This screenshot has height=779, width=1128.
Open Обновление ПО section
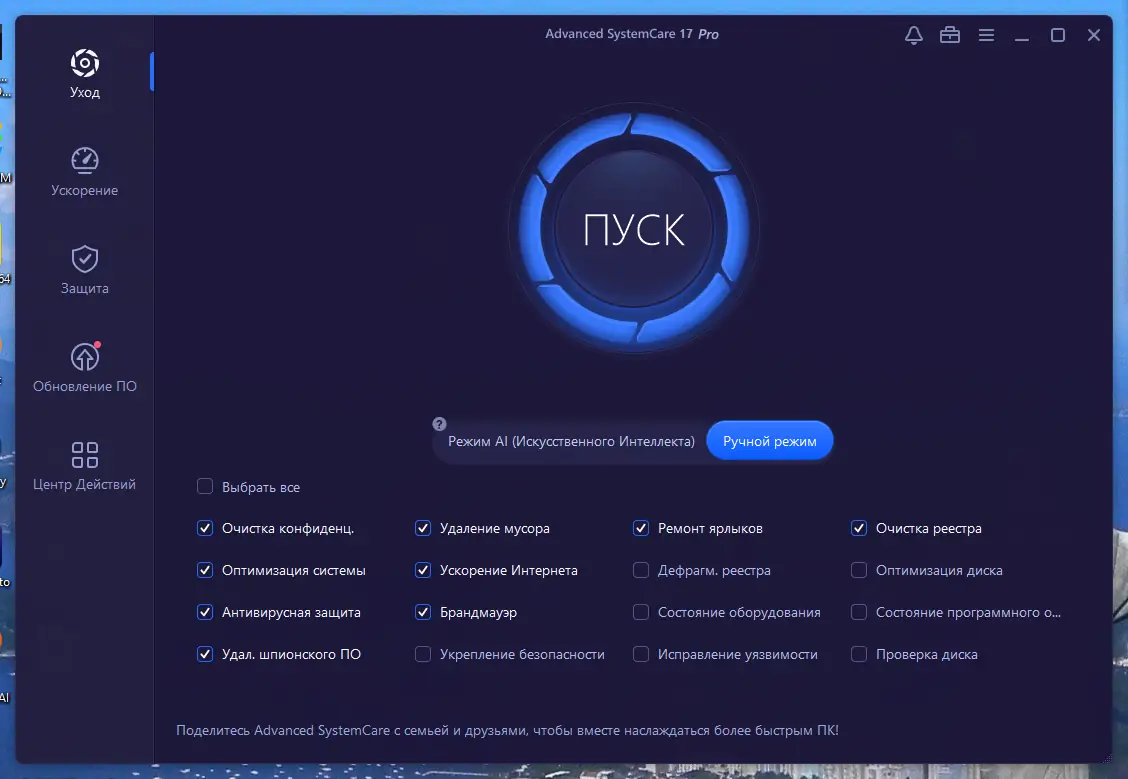[84, 365]
